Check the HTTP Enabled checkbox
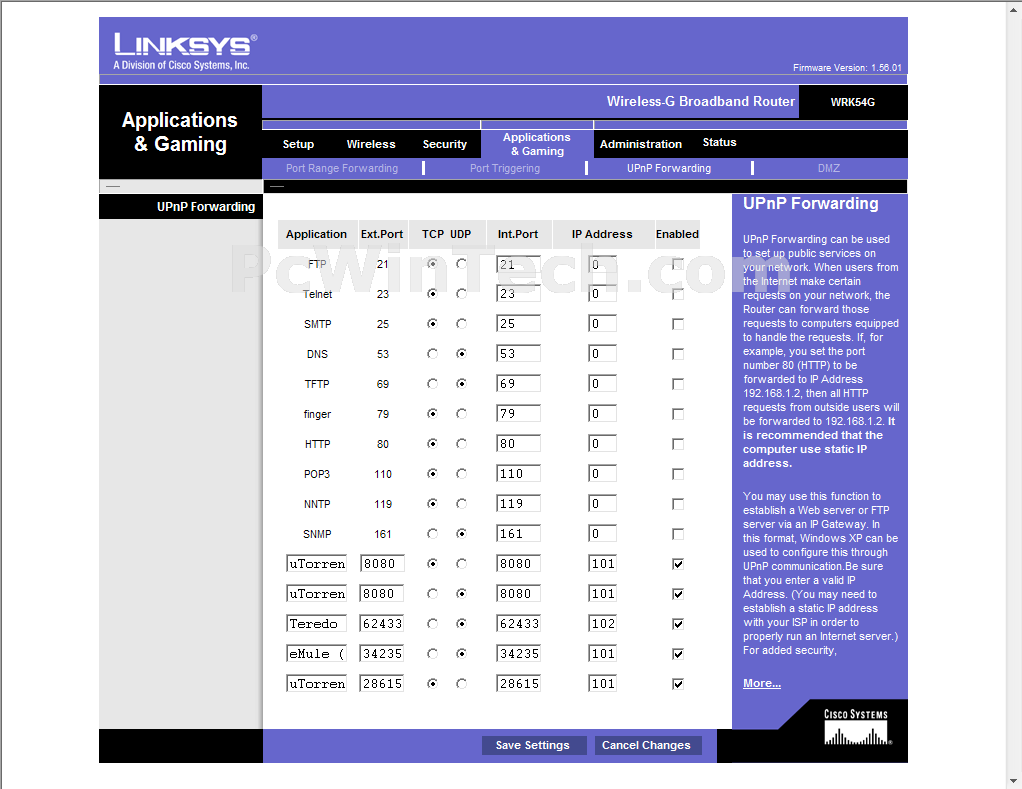The image size is (1022, 789). (x=678, y=444)
